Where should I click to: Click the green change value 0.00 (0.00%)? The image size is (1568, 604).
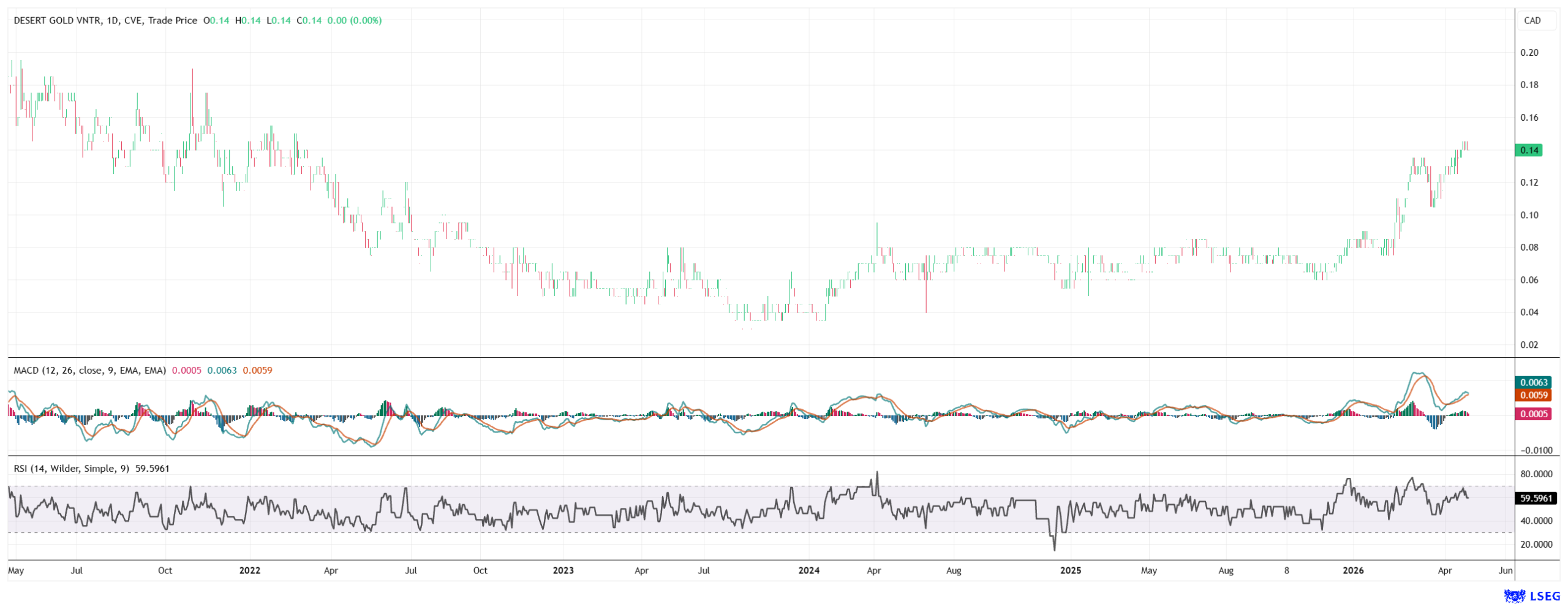coord(354,20)
